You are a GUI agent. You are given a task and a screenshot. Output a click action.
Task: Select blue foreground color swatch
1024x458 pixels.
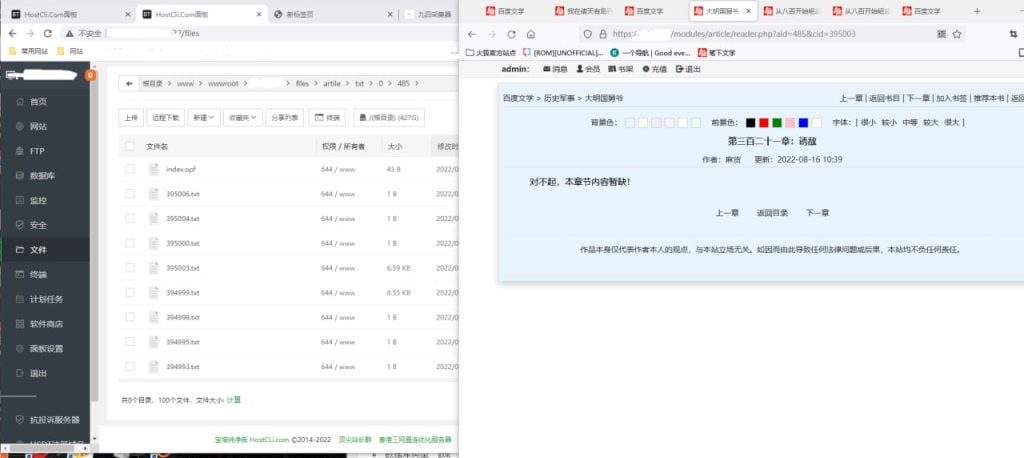(x=803, y=122)
